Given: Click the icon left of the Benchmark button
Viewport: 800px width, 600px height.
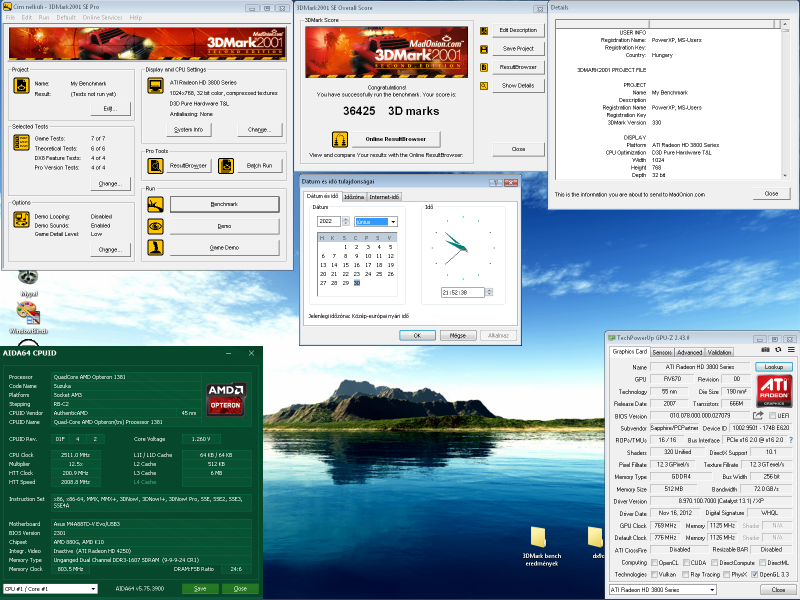Looking at the screenshot, I should click(156, 205).
